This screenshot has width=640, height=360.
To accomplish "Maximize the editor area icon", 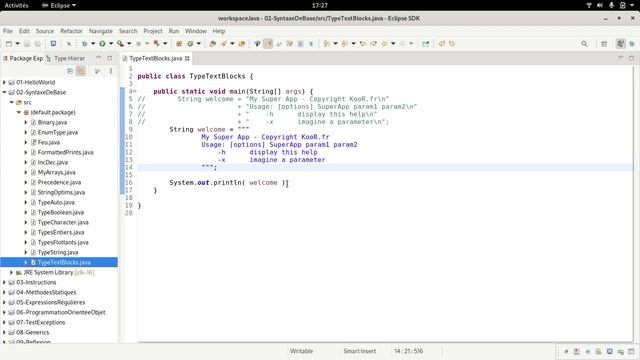I will point(631,58).
